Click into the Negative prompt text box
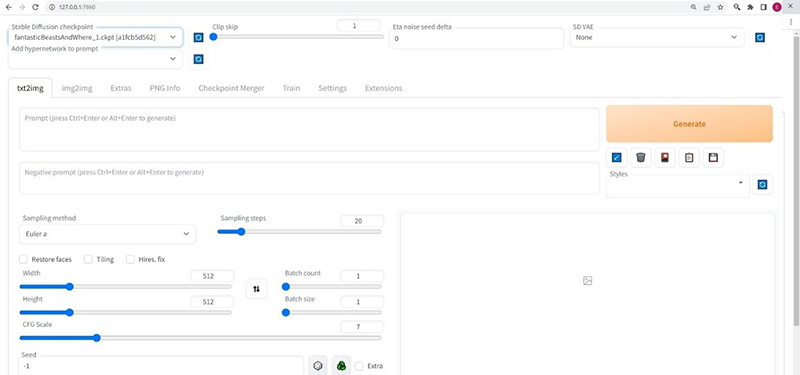Image resolution: width=800 pixels, height=375 pixels. point(309,178)
